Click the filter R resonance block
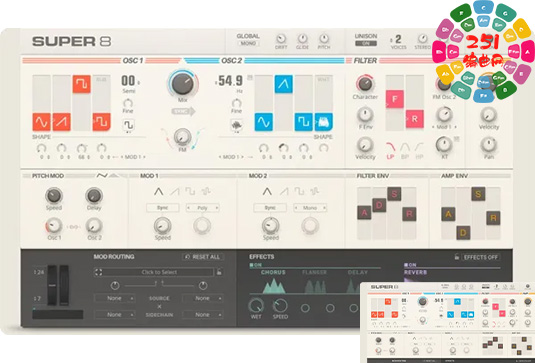 (415, 119)
